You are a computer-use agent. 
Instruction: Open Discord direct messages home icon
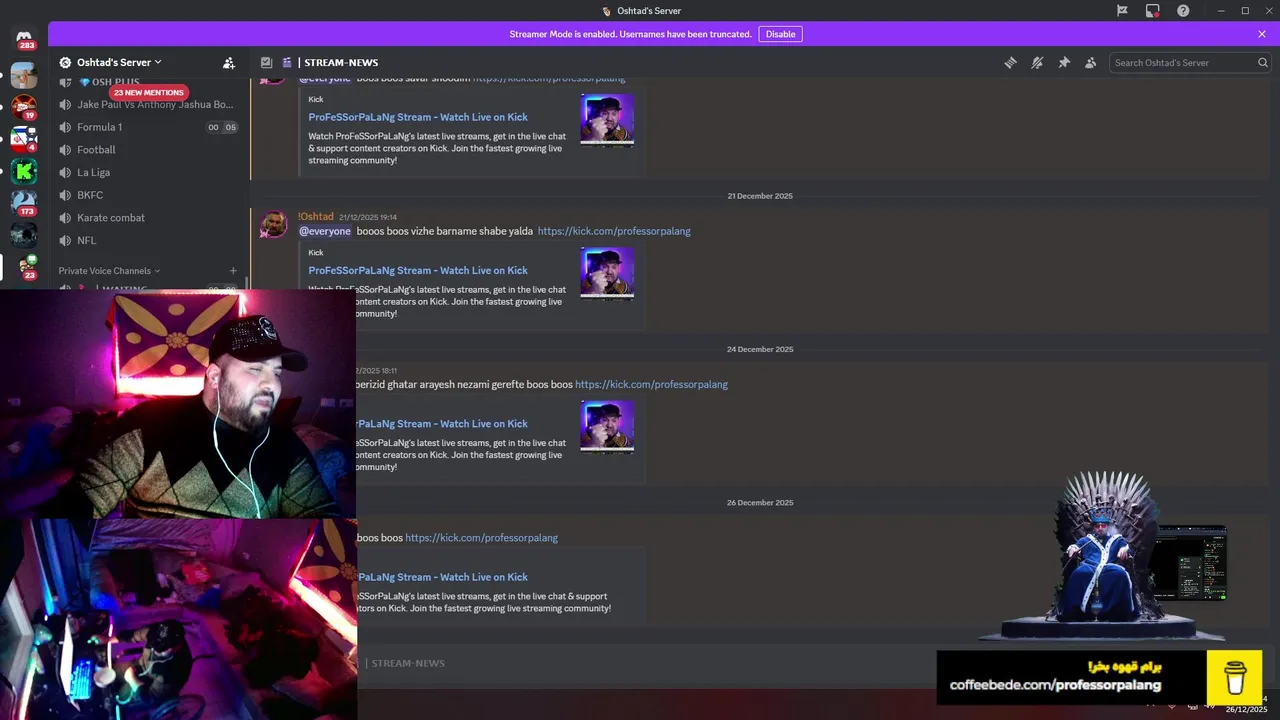24,37
